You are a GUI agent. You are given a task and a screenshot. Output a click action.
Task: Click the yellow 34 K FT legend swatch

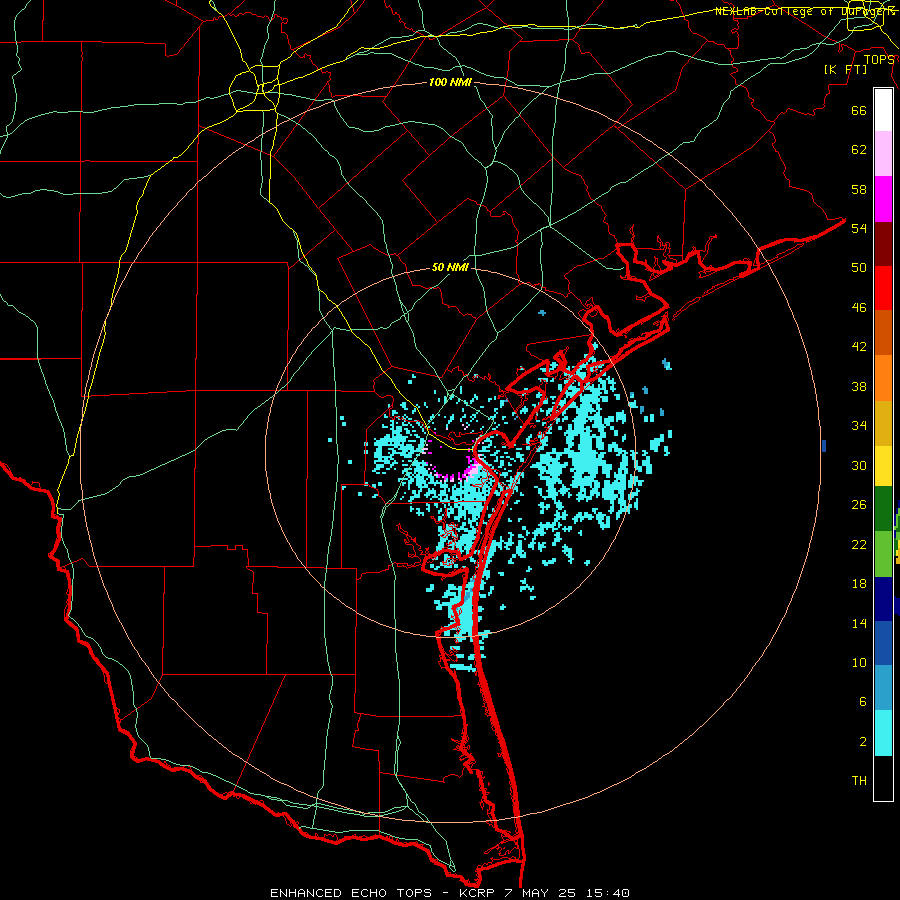[x=883, y=466]
